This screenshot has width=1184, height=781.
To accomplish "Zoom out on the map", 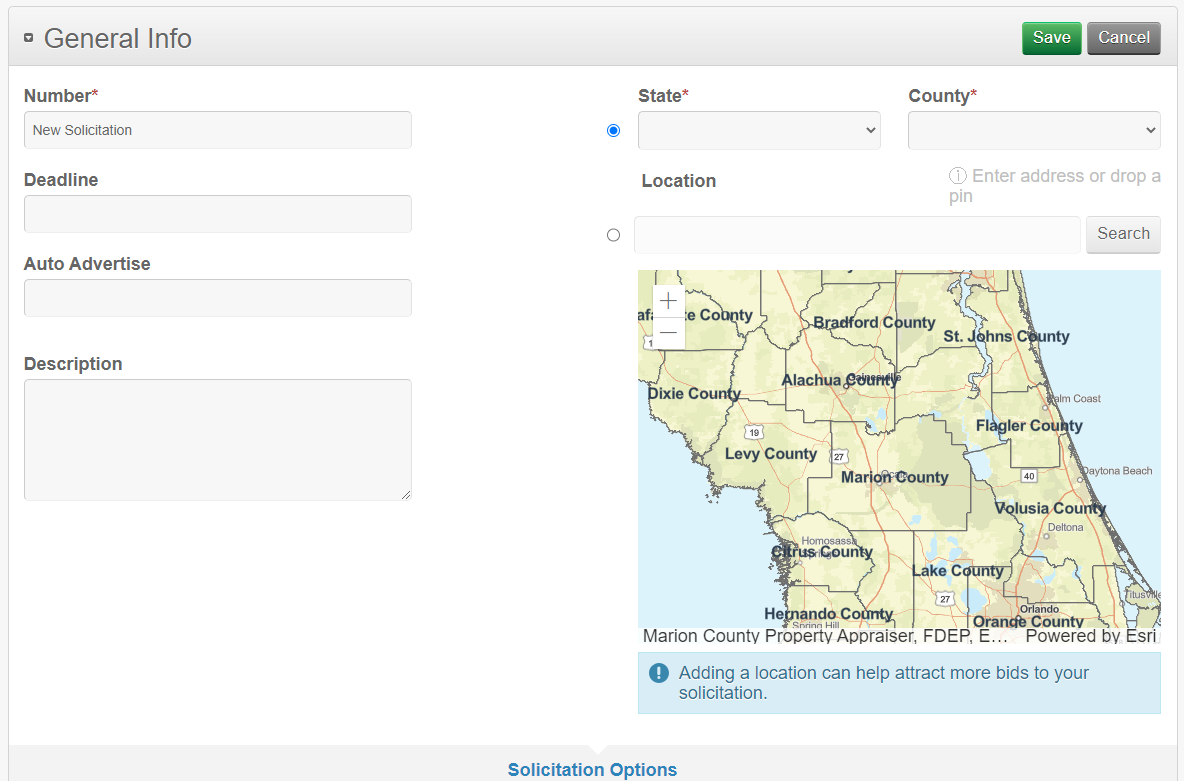I will pos(668,333).
